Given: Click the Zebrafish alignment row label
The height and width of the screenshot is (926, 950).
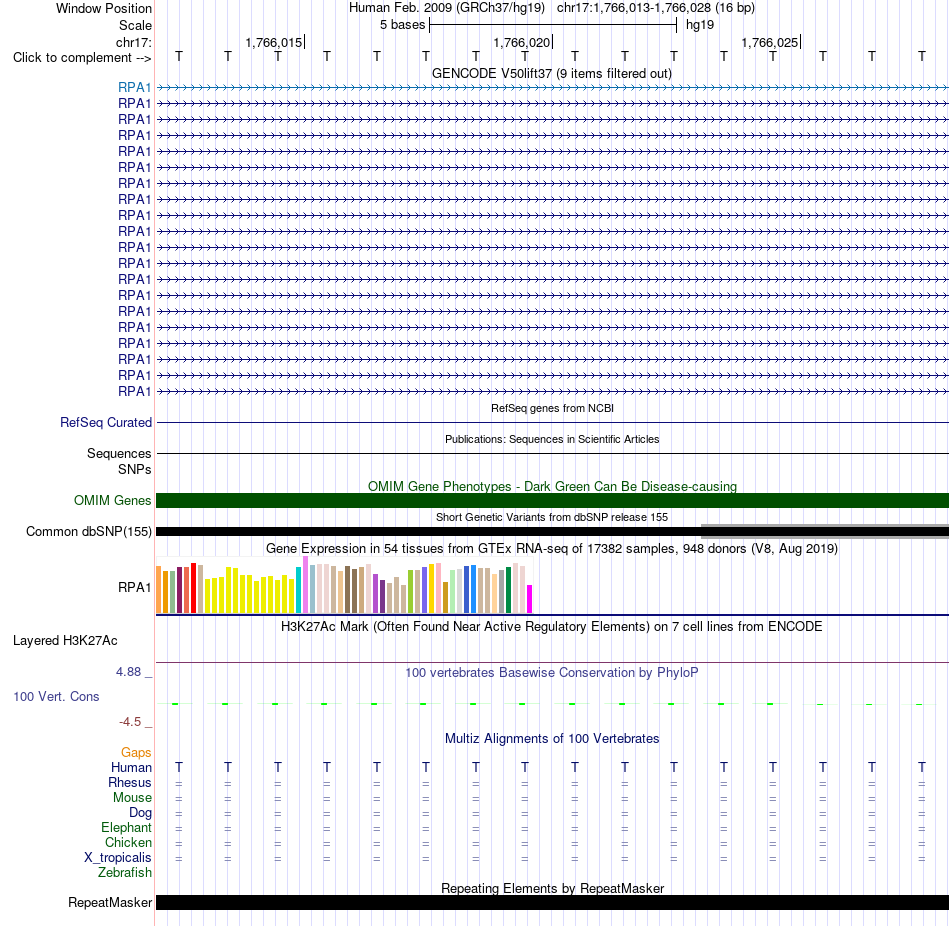Looking at the screenshot, I should [x=125, y=873].
